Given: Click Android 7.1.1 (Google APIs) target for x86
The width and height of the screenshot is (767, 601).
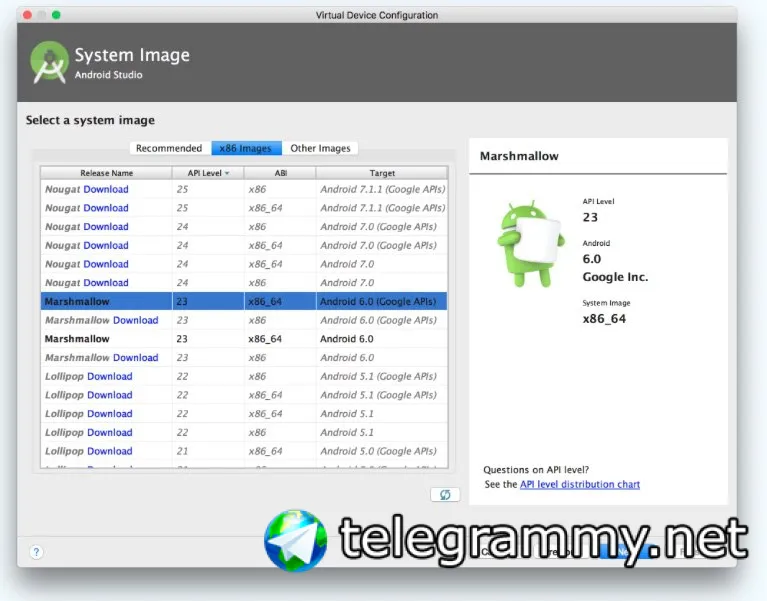Looking at the screenshot, I should (383, 189).
